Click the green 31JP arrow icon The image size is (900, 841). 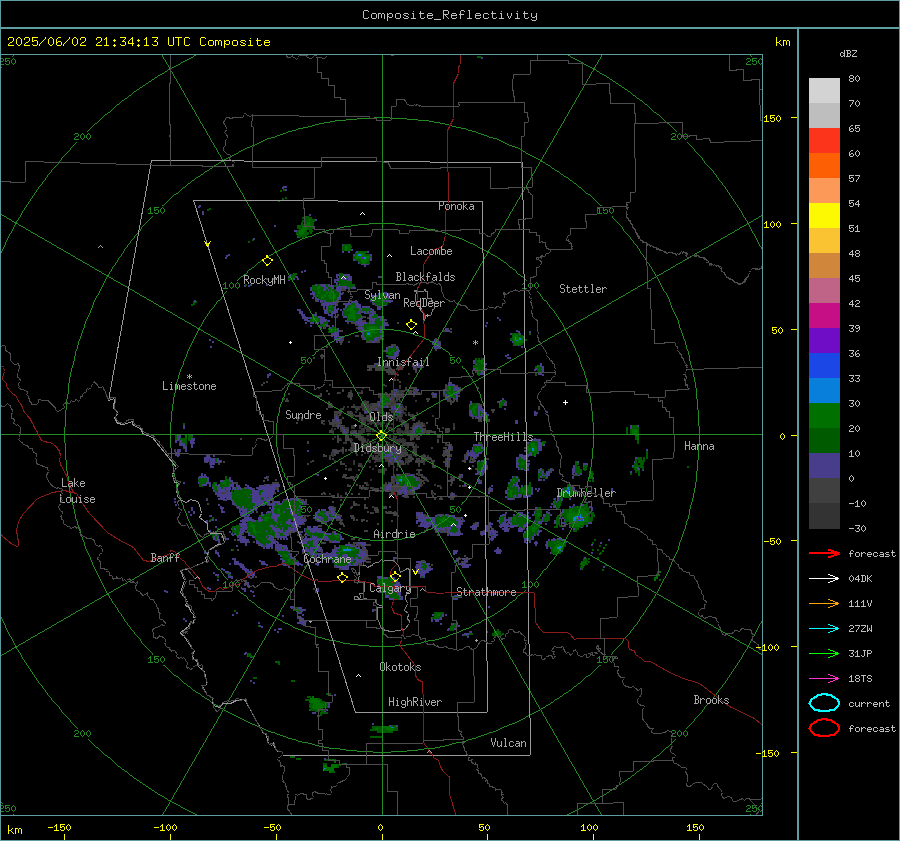824,653
